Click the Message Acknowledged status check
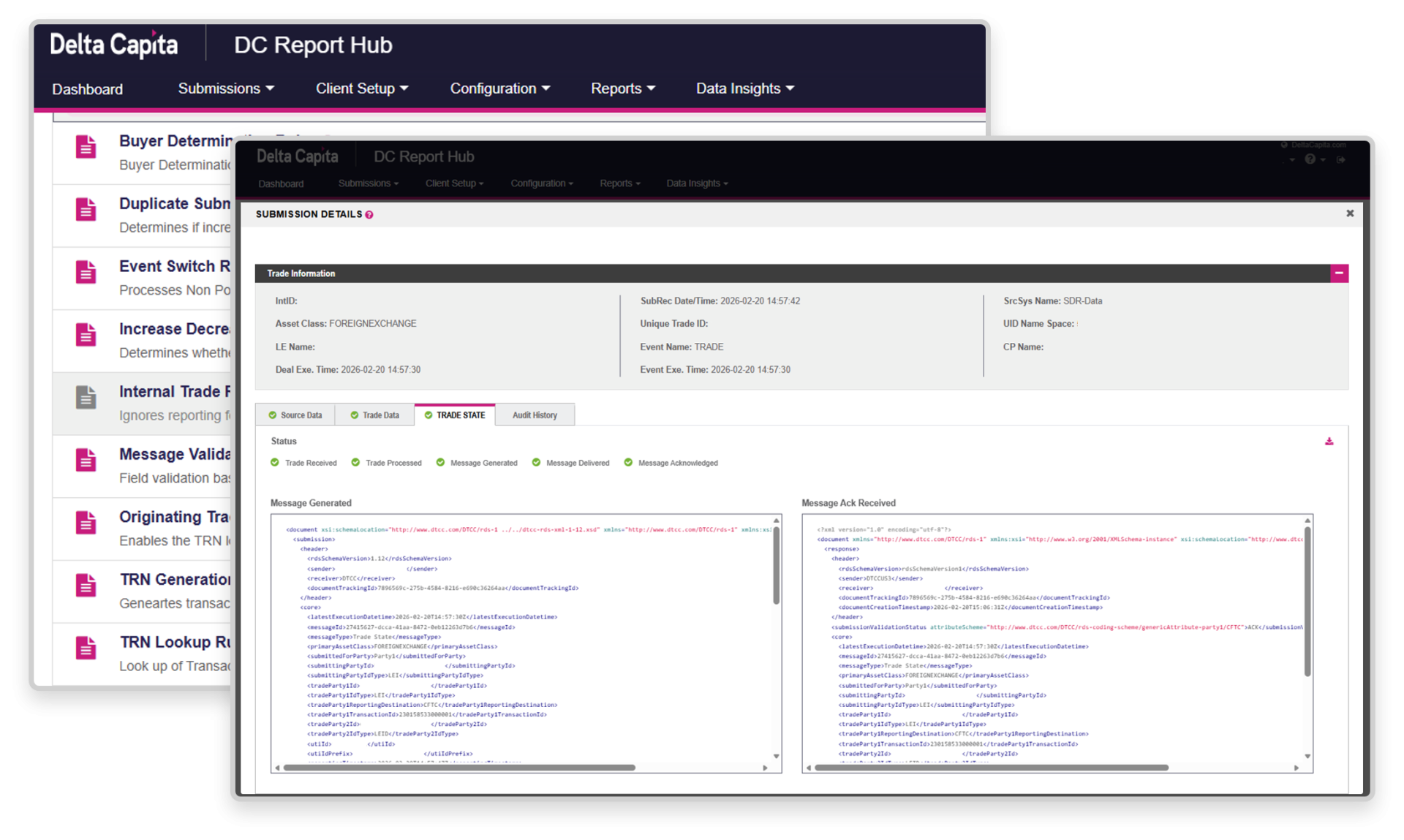1404x840 pixels. point(628,463)
